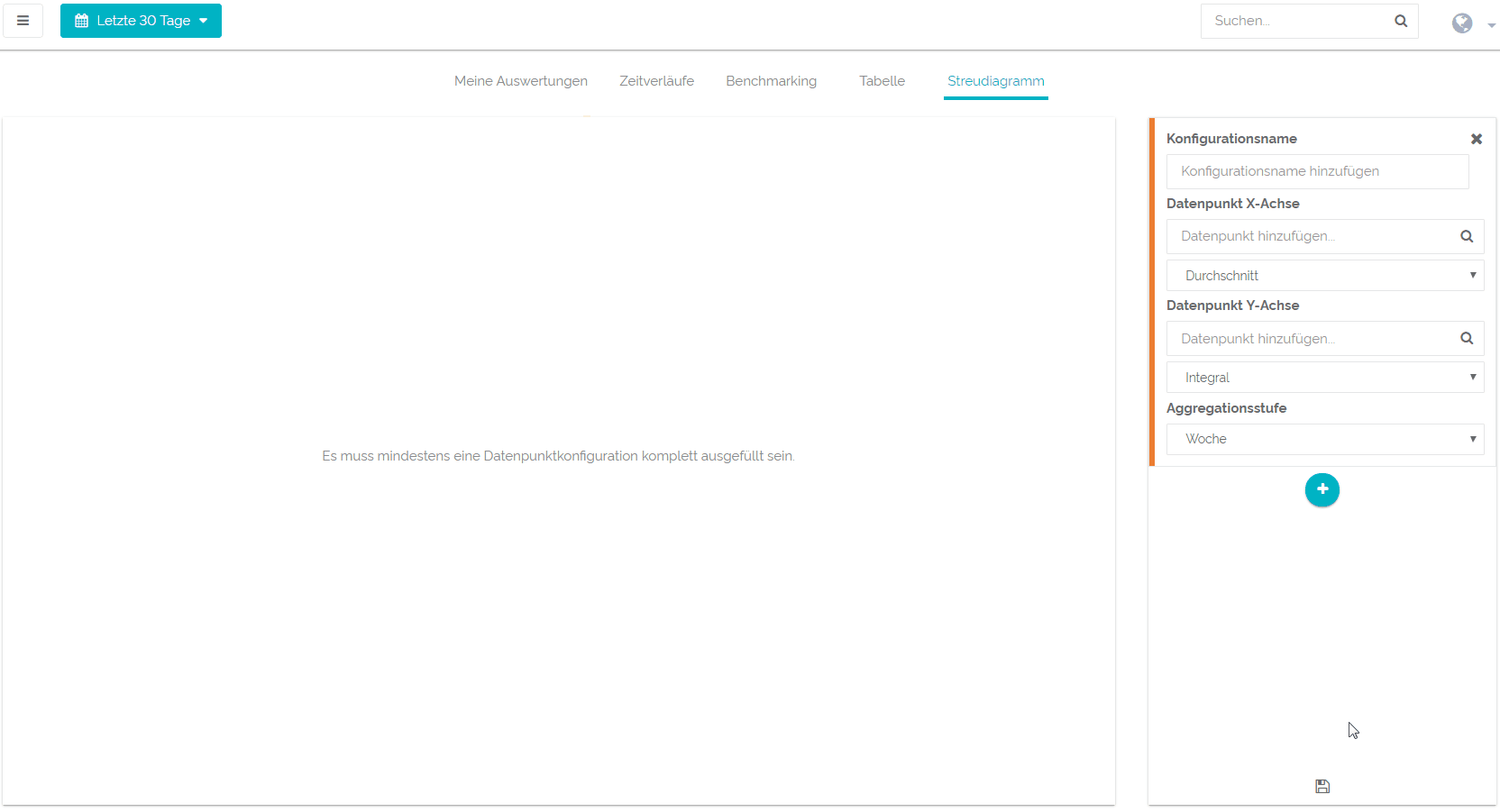
Task: Add new configuration with plus button
Action: (x=1322, y=489)
